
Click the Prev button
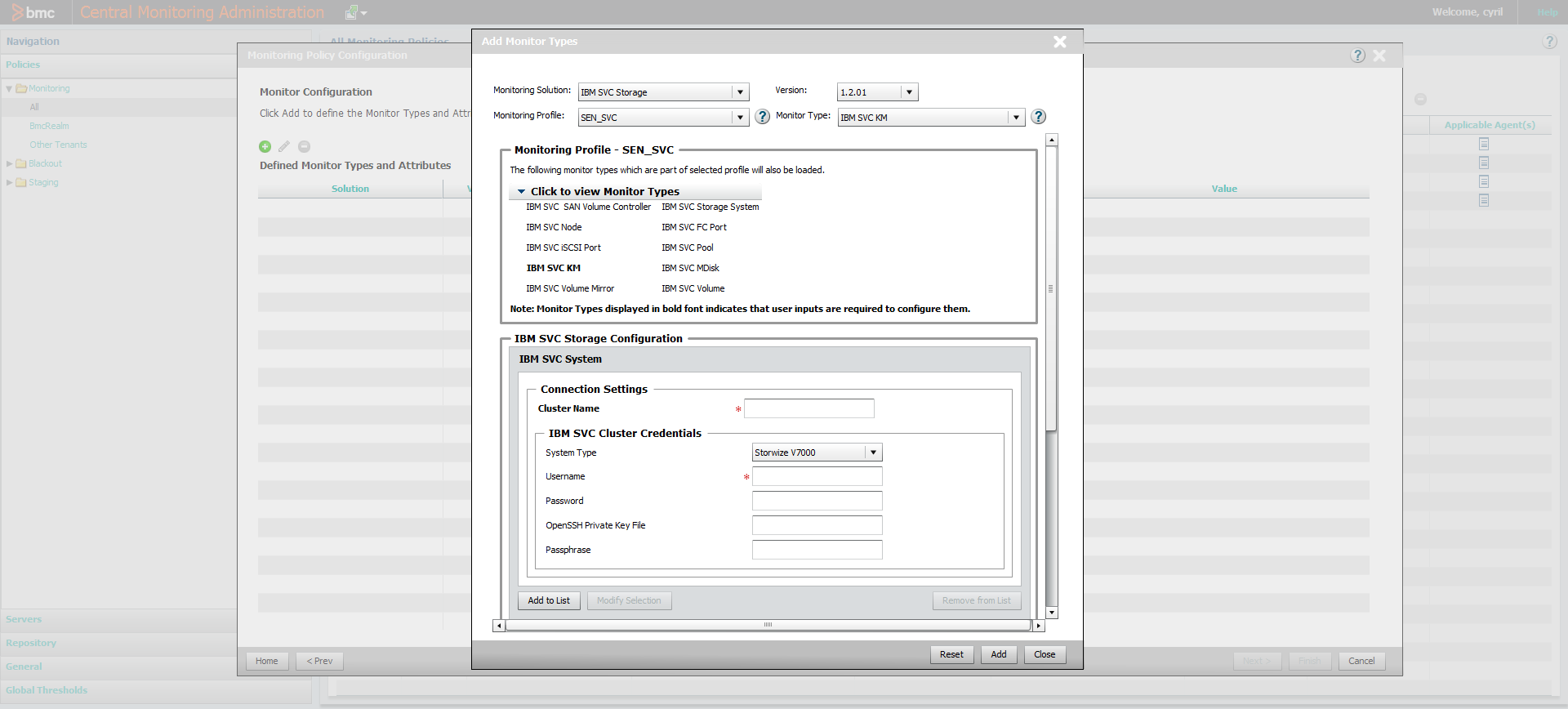[x=319, y=662]
